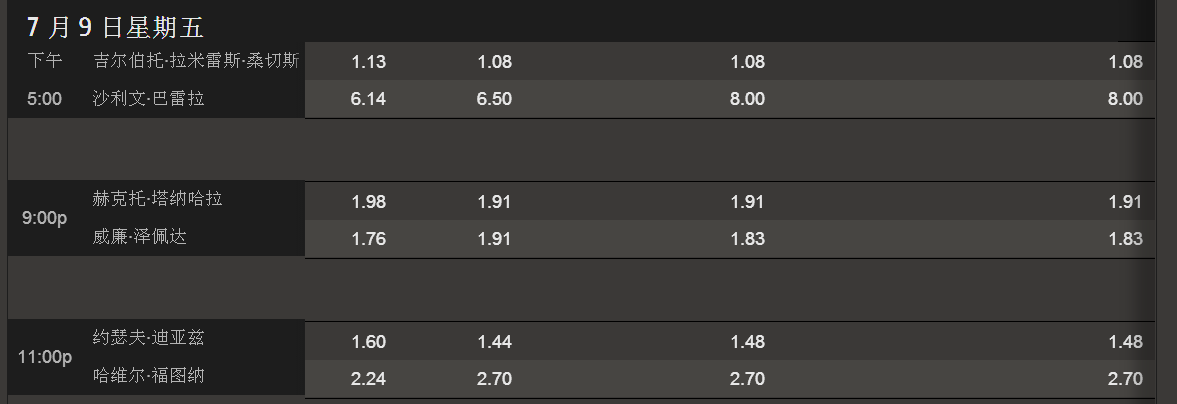Choose the 6.50 odds for 沙利文·巴雷拉
The height and width of the screenshot is (404, 1177).
pos(495,98)
